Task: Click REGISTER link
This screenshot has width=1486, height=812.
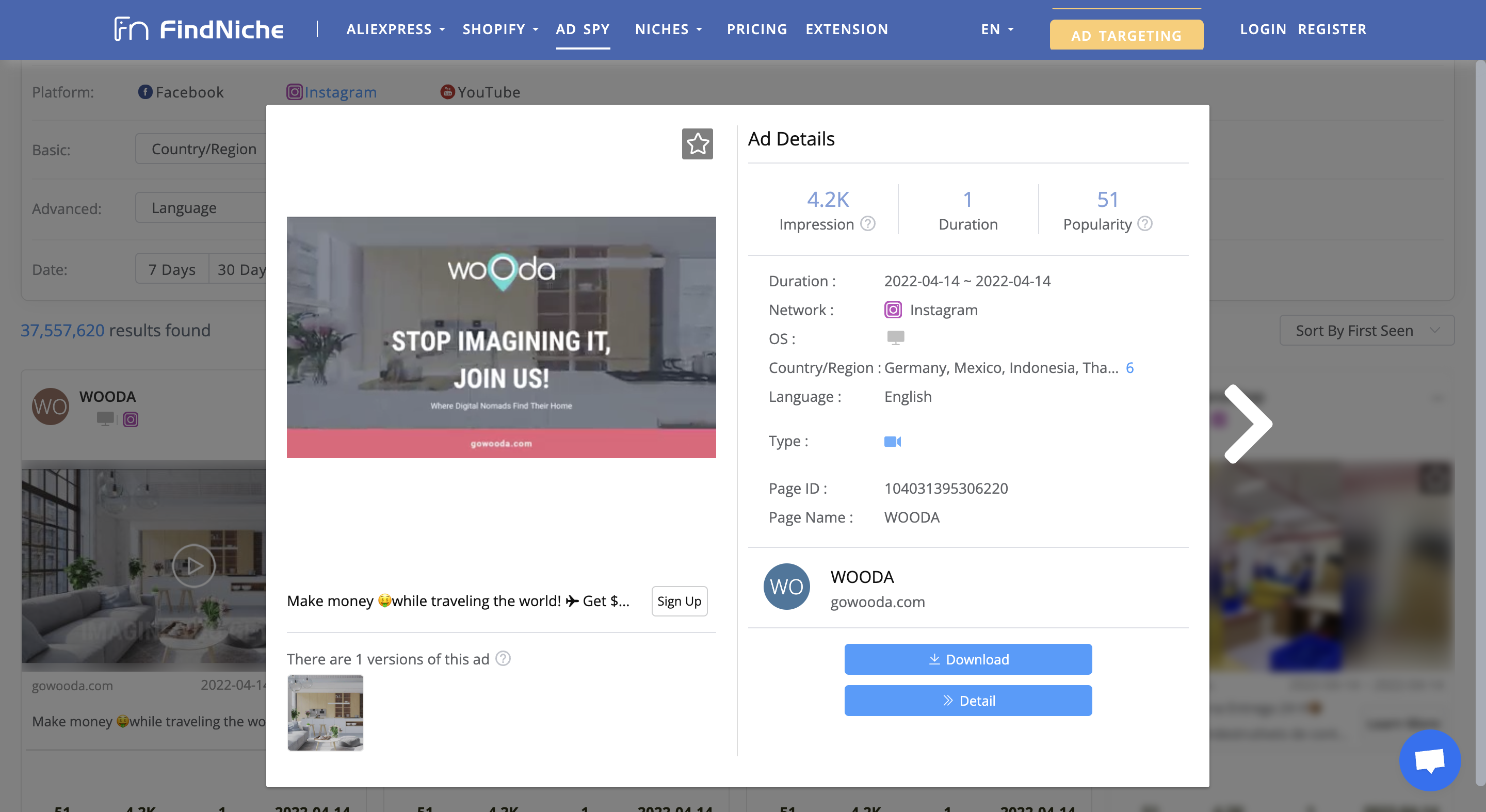Action: tap(1332, 29)
